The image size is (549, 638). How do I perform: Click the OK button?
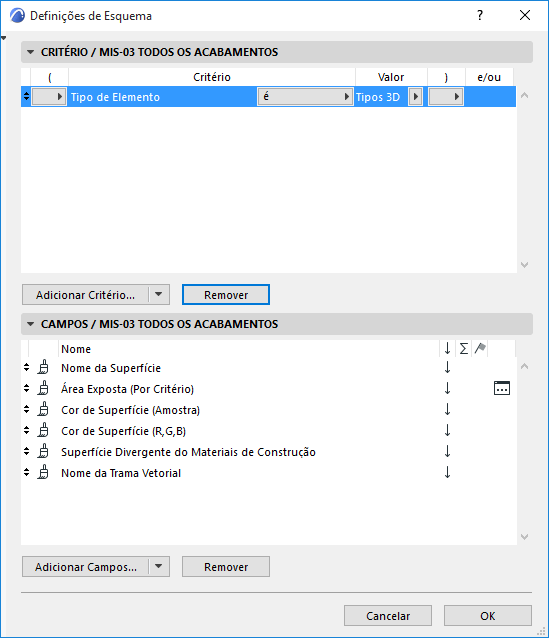point(488,616)
